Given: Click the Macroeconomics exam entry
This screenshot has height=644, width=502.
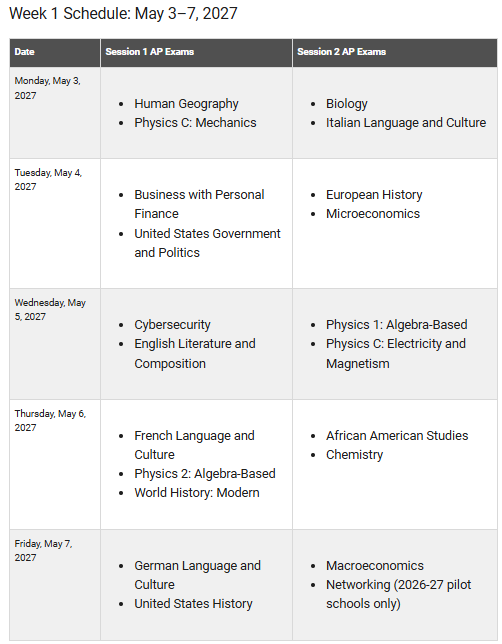Looking at the screenshot, I should (x=375, y=566).
